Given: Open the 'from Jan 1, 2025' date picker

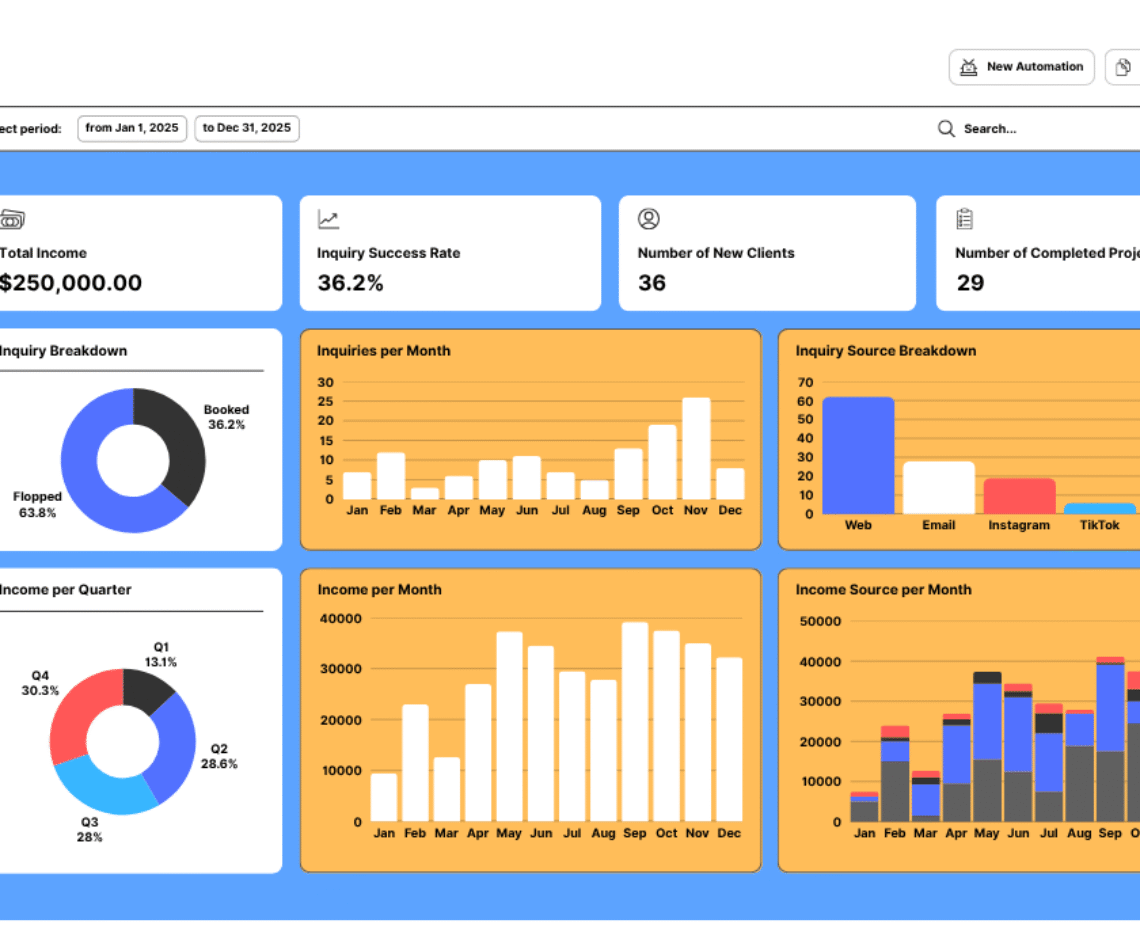Looking at the screenshot, I should (x=132, y=128).
